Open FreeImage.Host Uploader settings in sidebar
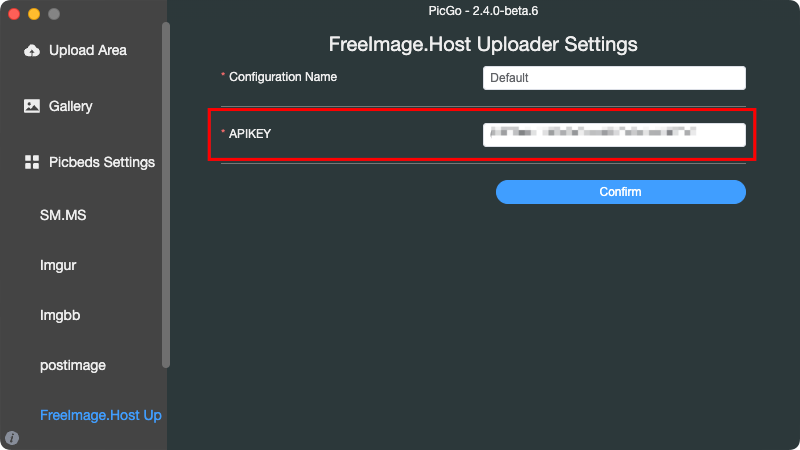 (101, 415)
